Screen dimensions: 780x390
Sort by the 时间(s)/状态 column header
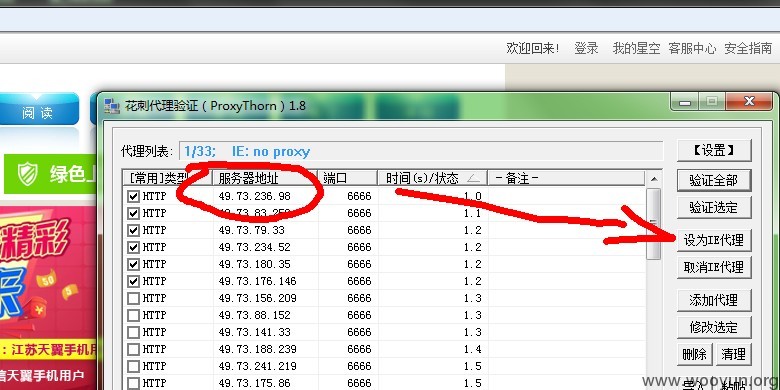click(x=432, y=178)
